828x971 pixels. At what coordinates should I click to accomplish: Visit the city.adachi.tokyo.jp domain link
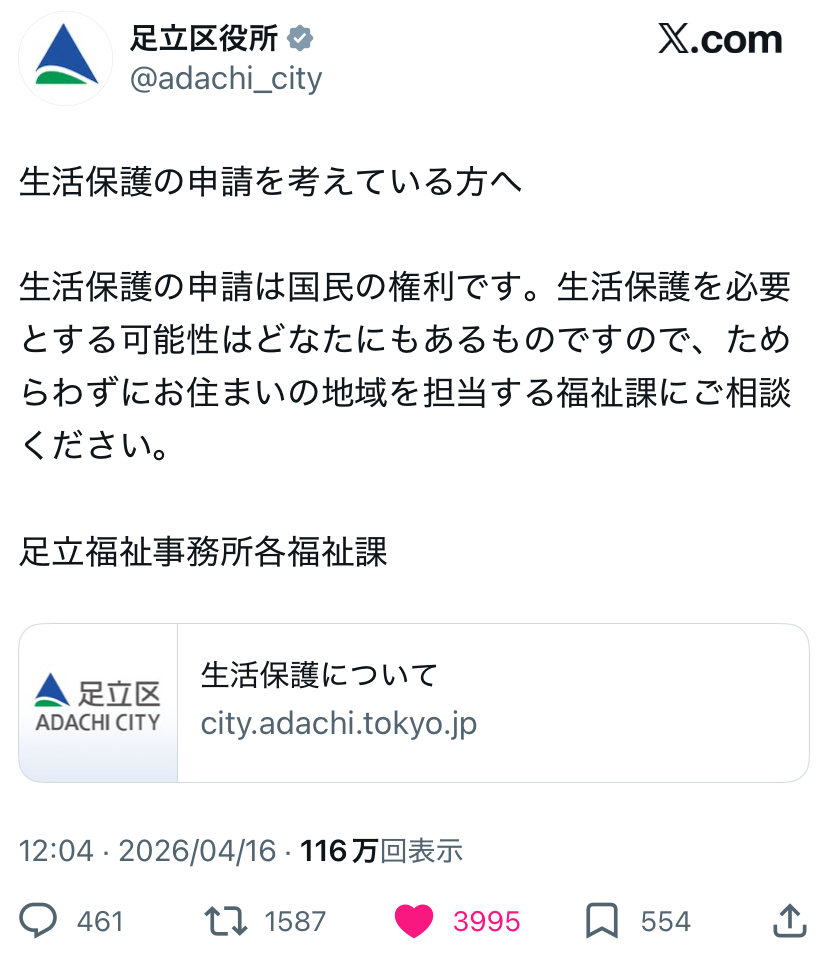point(339,723)
